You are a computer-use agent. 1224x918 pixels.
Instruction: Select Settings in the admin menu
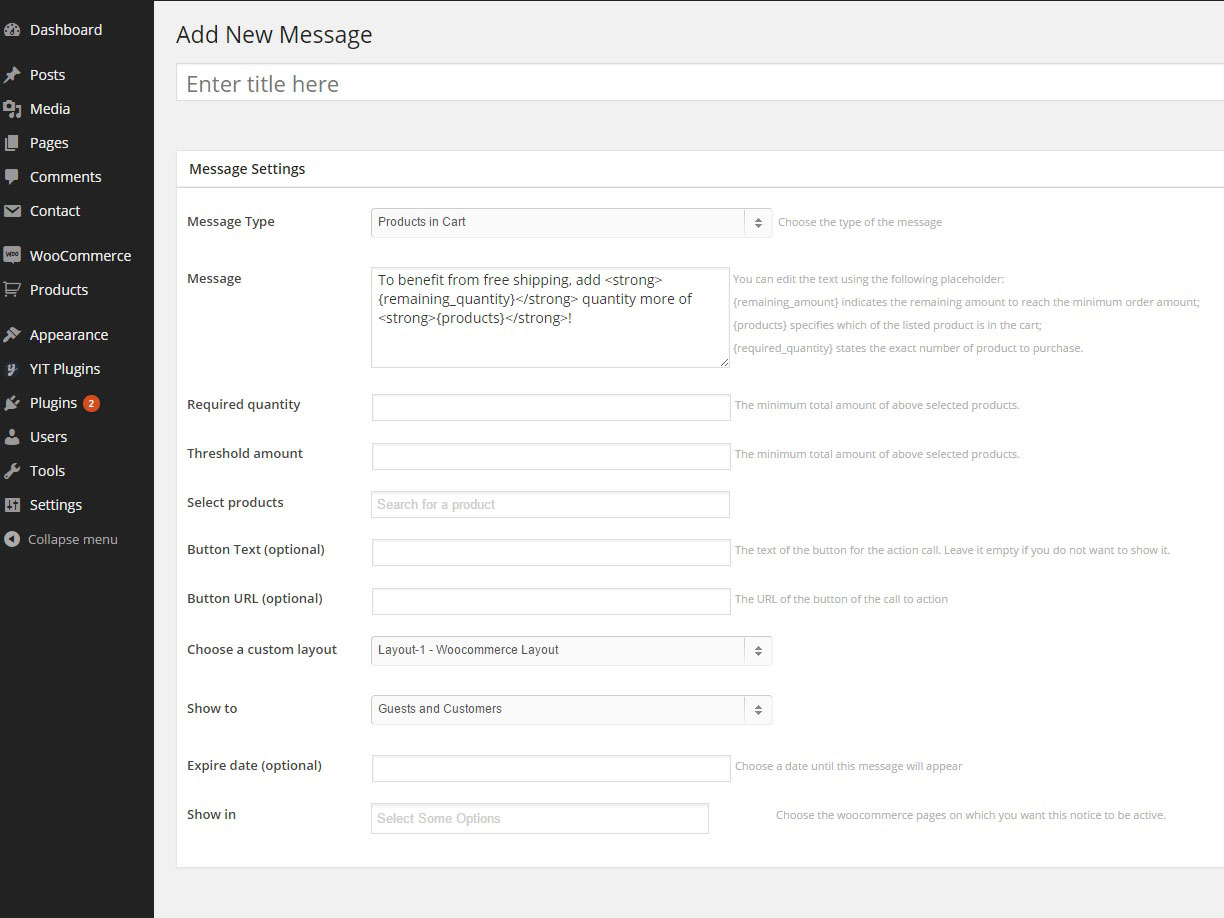[x=53, y=504]
